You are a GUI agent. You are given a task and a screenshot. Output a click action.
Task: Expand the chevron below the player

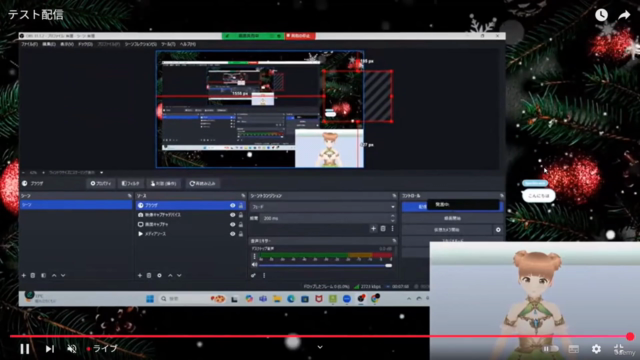coord(320,347)
